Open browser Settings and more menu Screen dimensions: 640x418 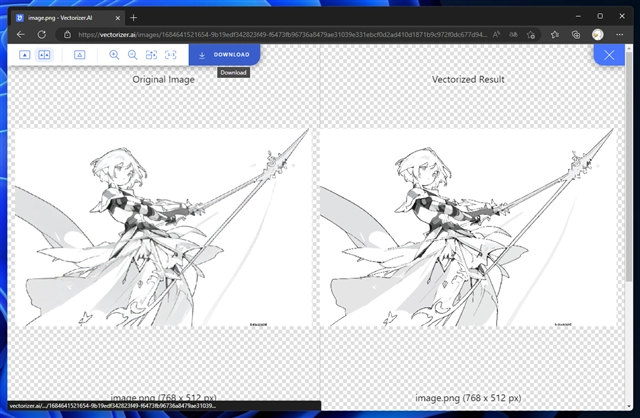coord(620,35)
